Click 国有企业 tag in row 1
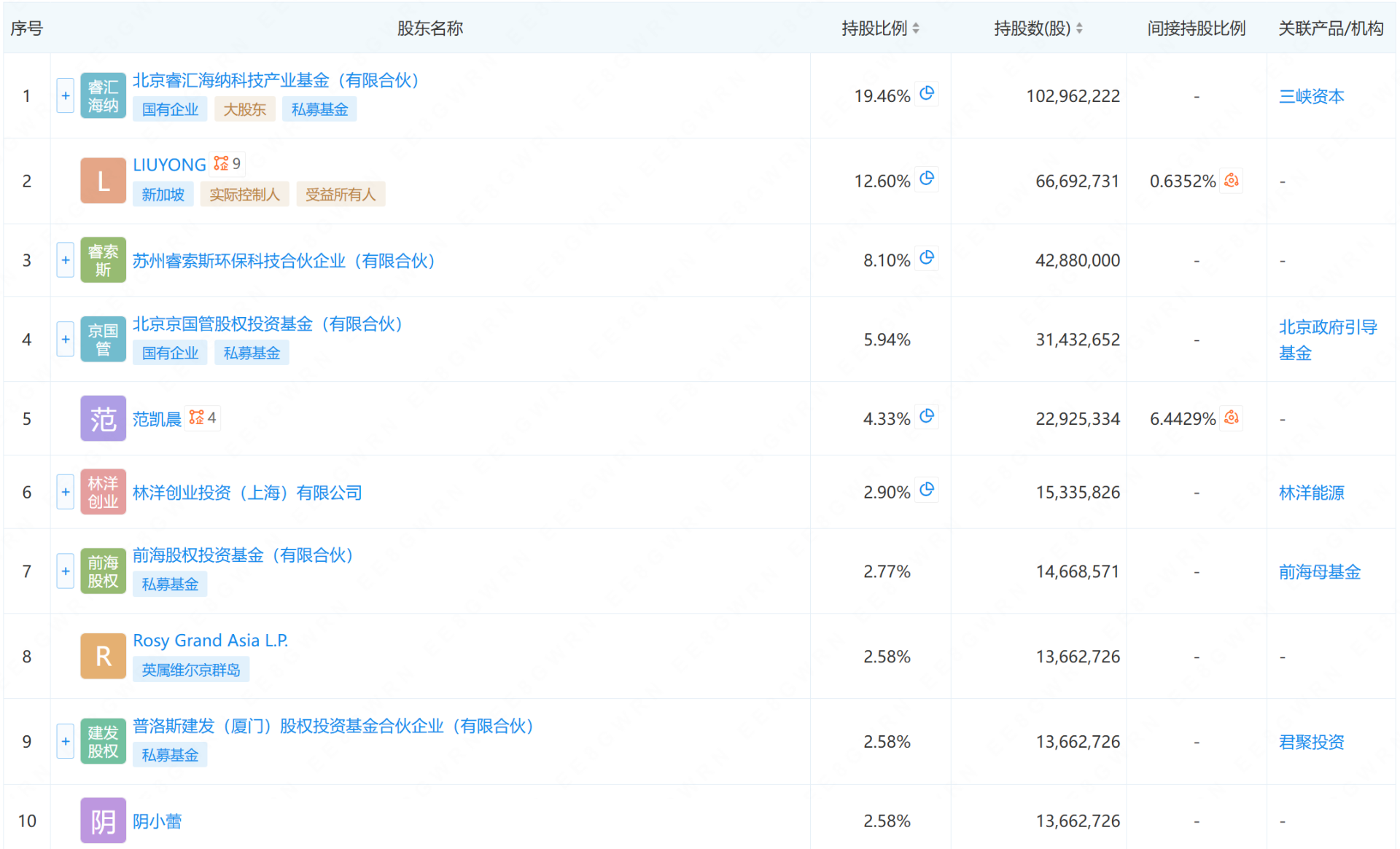This screenshot has width=1400, height=849. [170, 109]
